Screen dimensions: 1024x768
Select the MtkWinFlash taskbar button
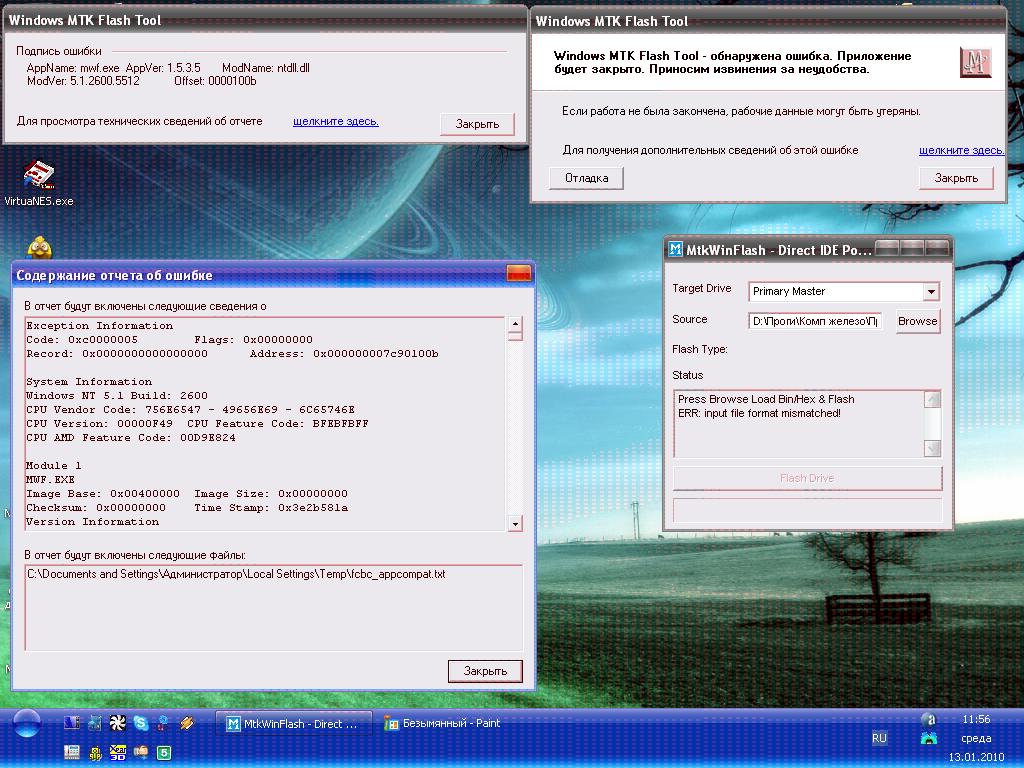(294, 723)
